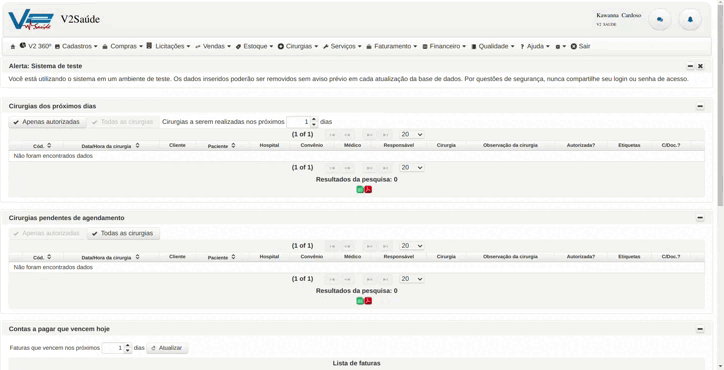The width and height of the screenshot is (724, 370).
Task: Open the settings dropdown next to Ajuda
Action: 561,46
